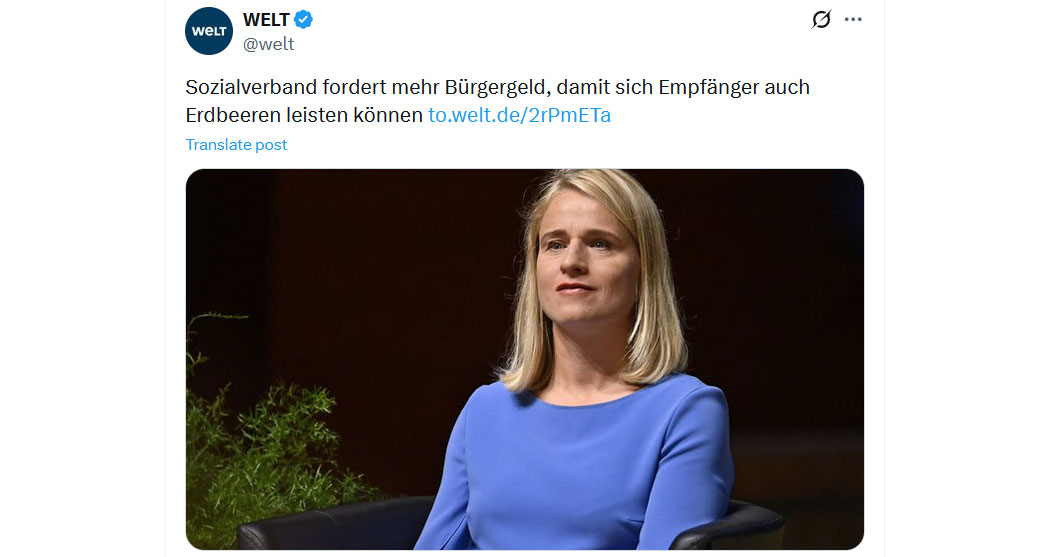
Task: Select the tweet line starting with Erdbeeren leisten
Action: click(304, 115)
